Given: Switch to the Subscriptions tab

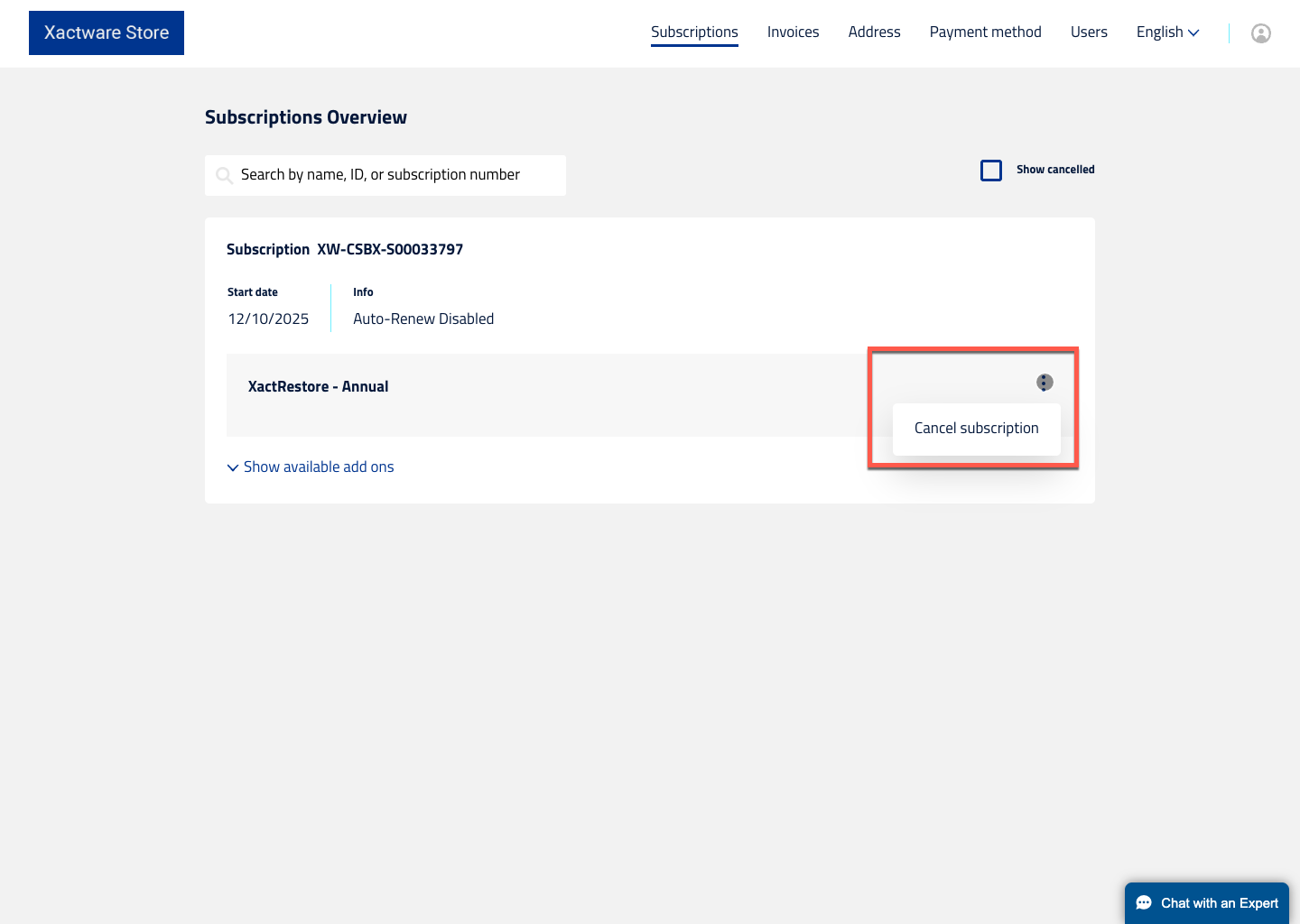Looking at the screenshot, I should (694, 32).
